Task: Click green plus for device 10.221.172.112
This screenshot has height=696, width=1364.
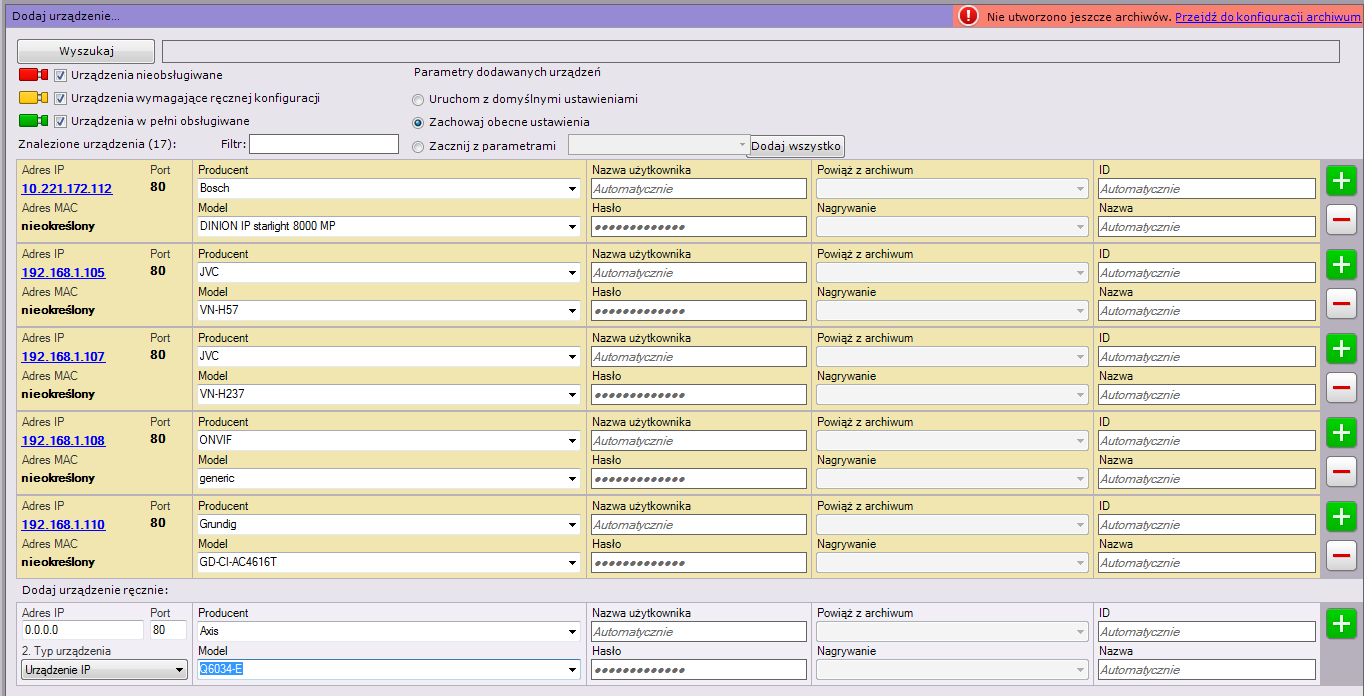Action: coord(1341,181)
